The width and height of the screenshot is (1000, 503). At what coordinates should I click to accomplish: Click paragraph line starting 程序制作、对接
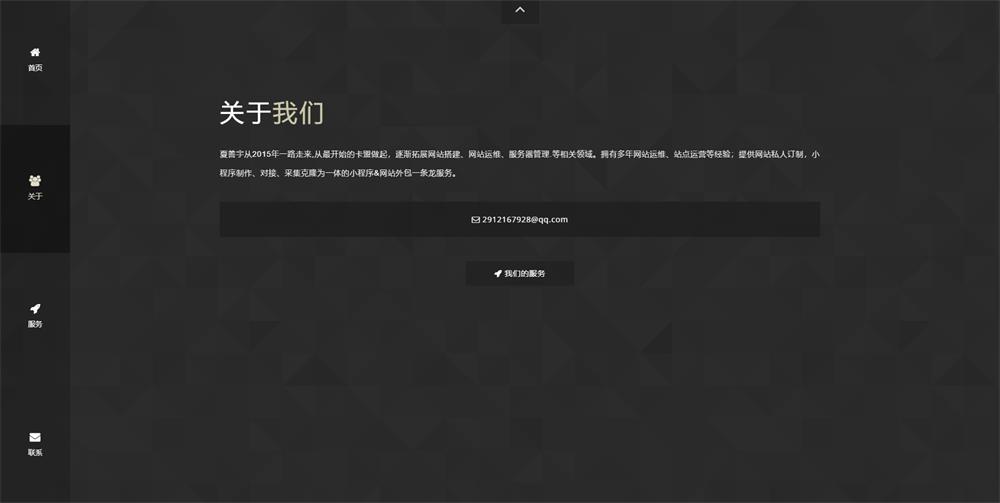click(338, 173)
